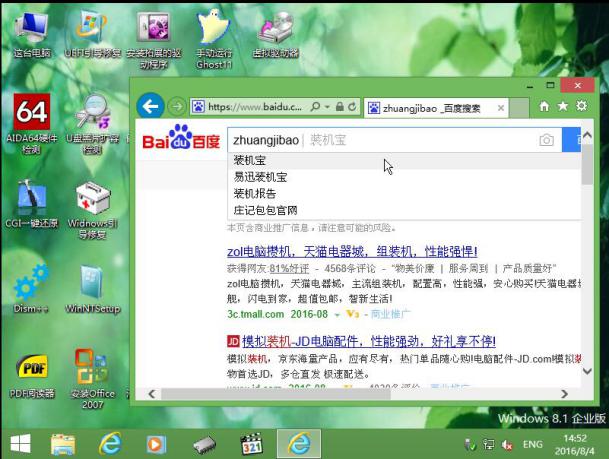609x459 pixels.
Task: Click the refresh icon in address bar
Action: click(x=352, y=106)
